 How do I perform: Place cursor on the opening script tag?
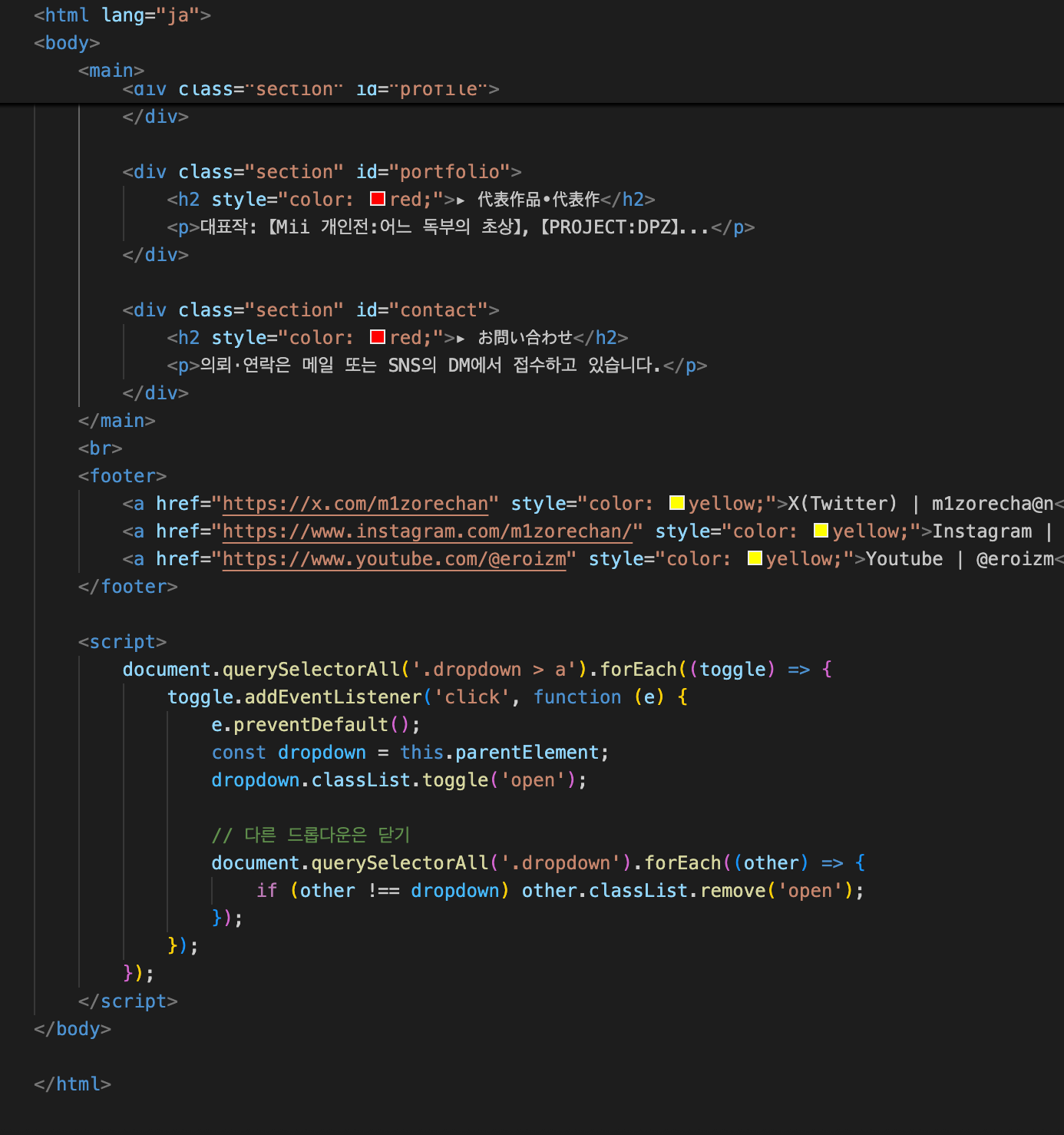(x=122, y=642)
